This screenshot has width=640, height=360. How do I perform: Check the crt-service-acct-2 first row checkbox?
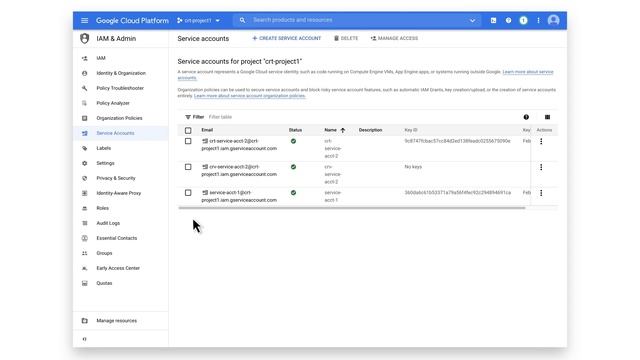point(188,141)
